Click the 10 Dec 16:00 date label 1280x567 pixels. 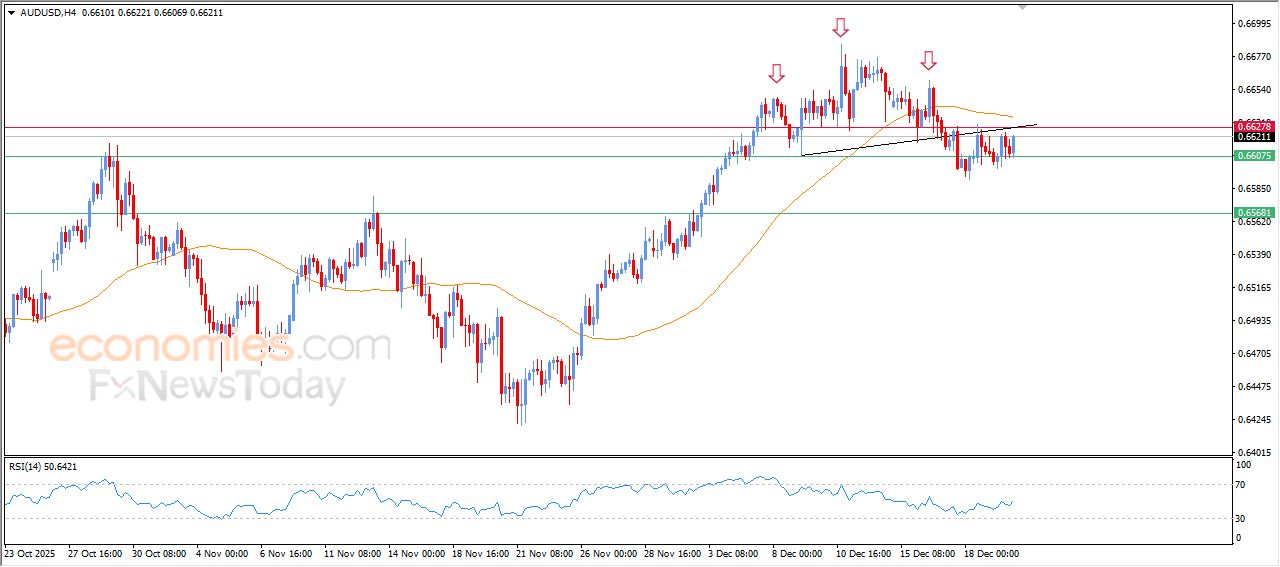866,552
